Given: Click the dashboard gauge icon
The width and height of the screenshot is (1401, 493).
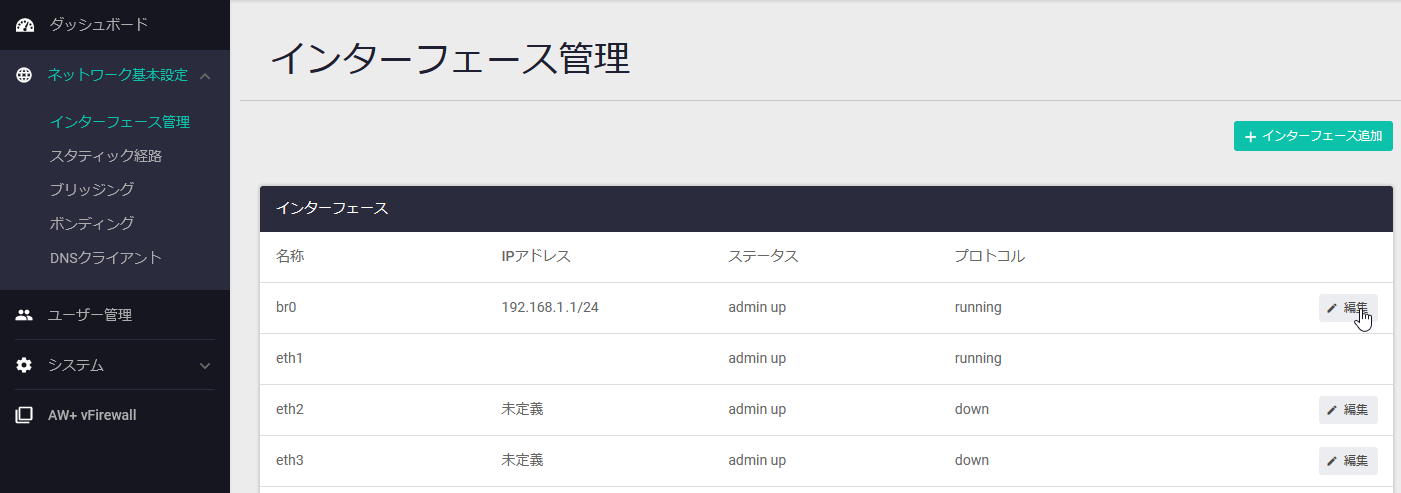Looking at the screenshot, I should 25,25.
